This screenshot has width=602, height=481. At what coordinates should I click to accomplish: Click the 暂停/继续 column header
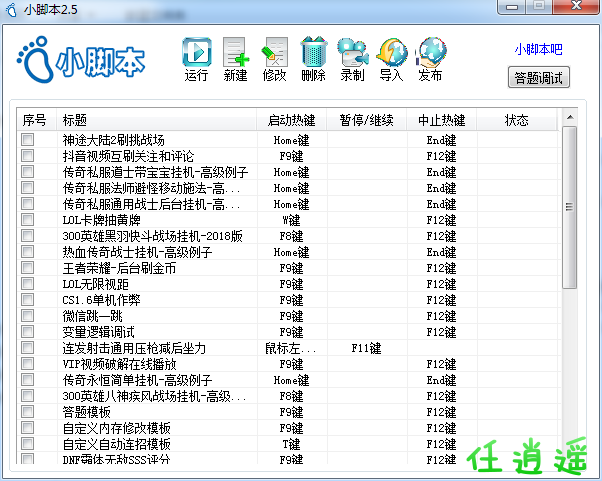367,120
